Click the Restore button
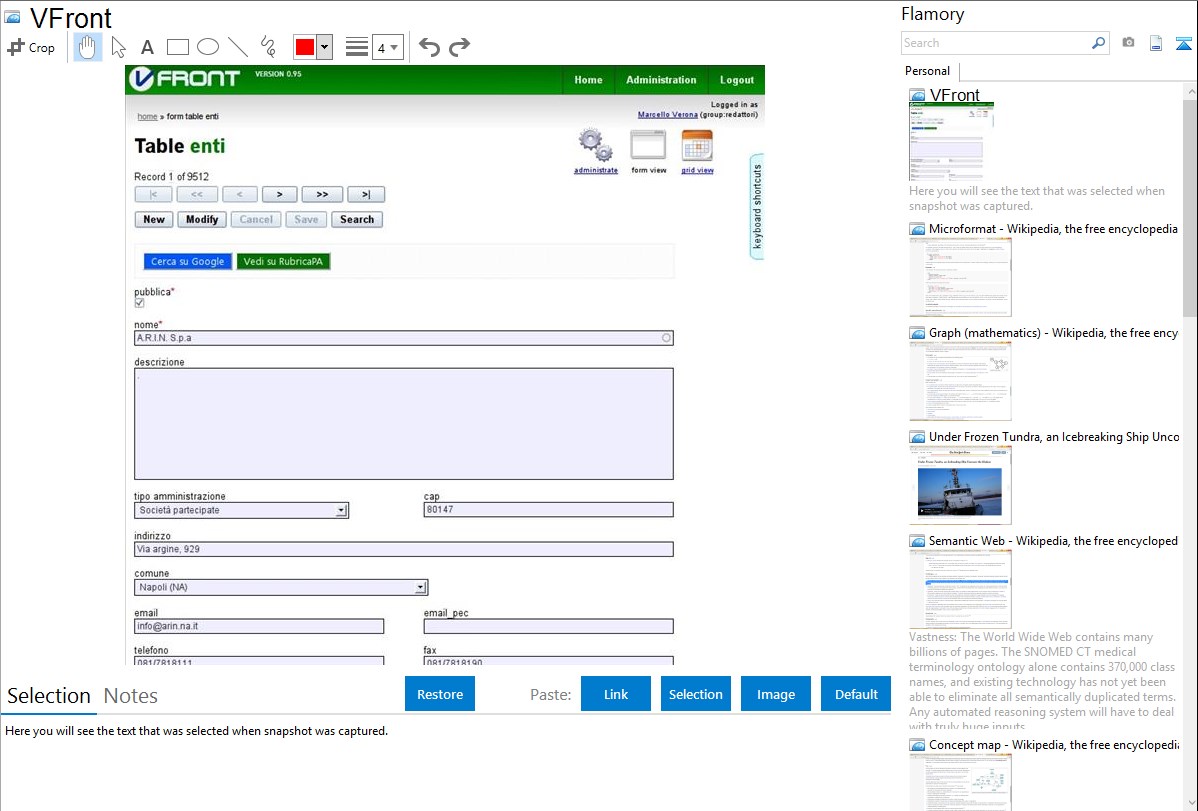 [x=440, y=694]
